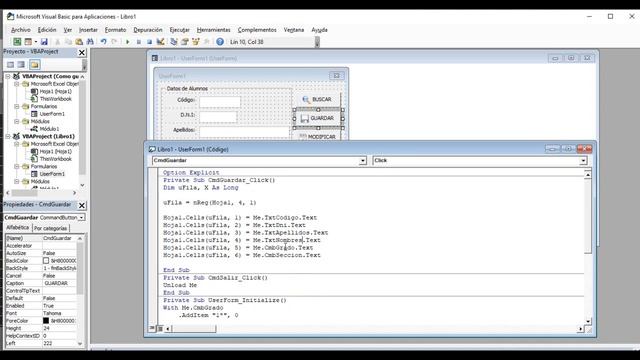Select Hoja1 (Hoja1) under first VBAProject

click(56, 91)
